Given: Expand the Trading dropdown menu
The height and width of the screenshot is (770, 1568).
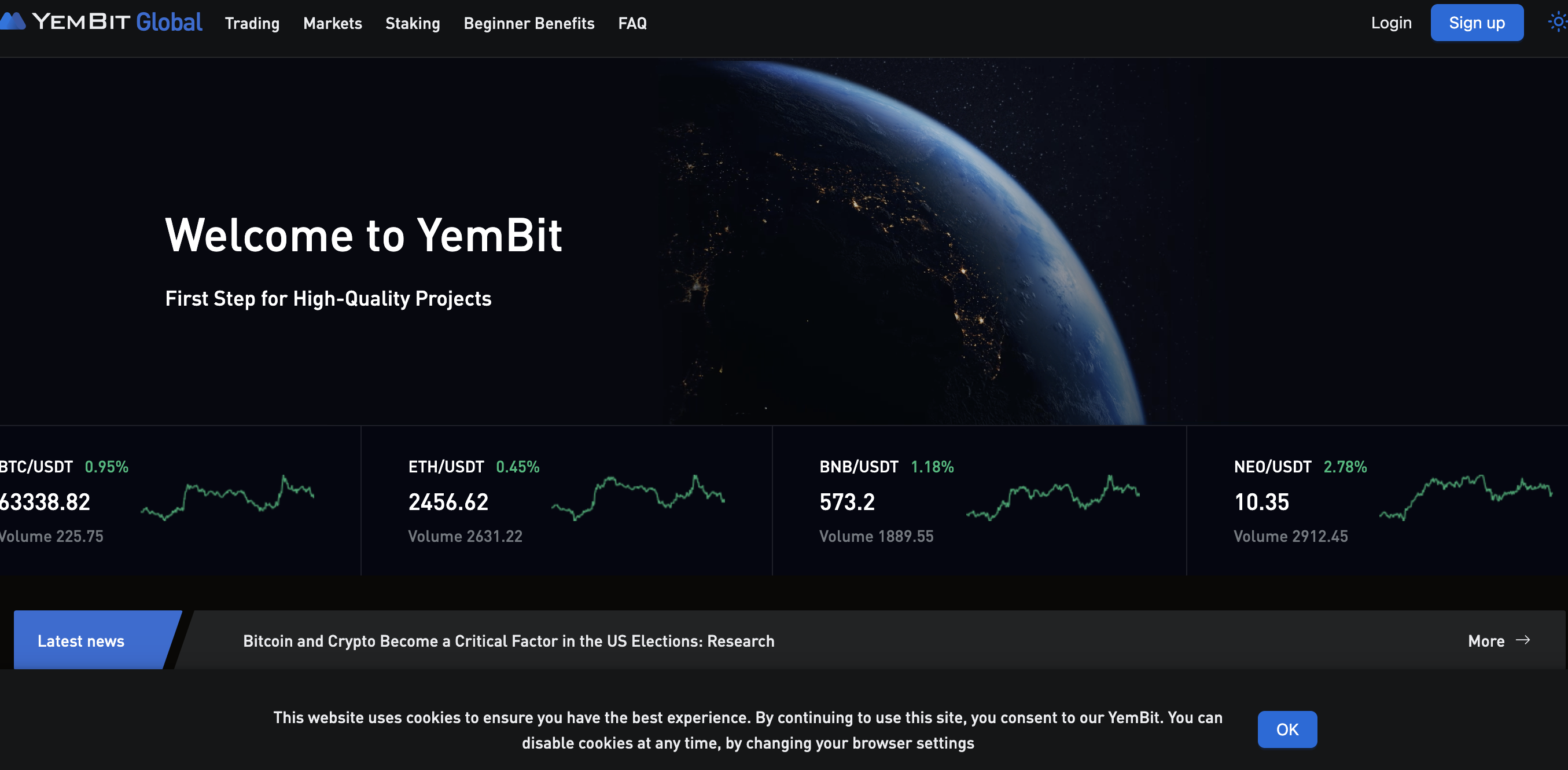Looking at the screenshot, I should point(250,22).
